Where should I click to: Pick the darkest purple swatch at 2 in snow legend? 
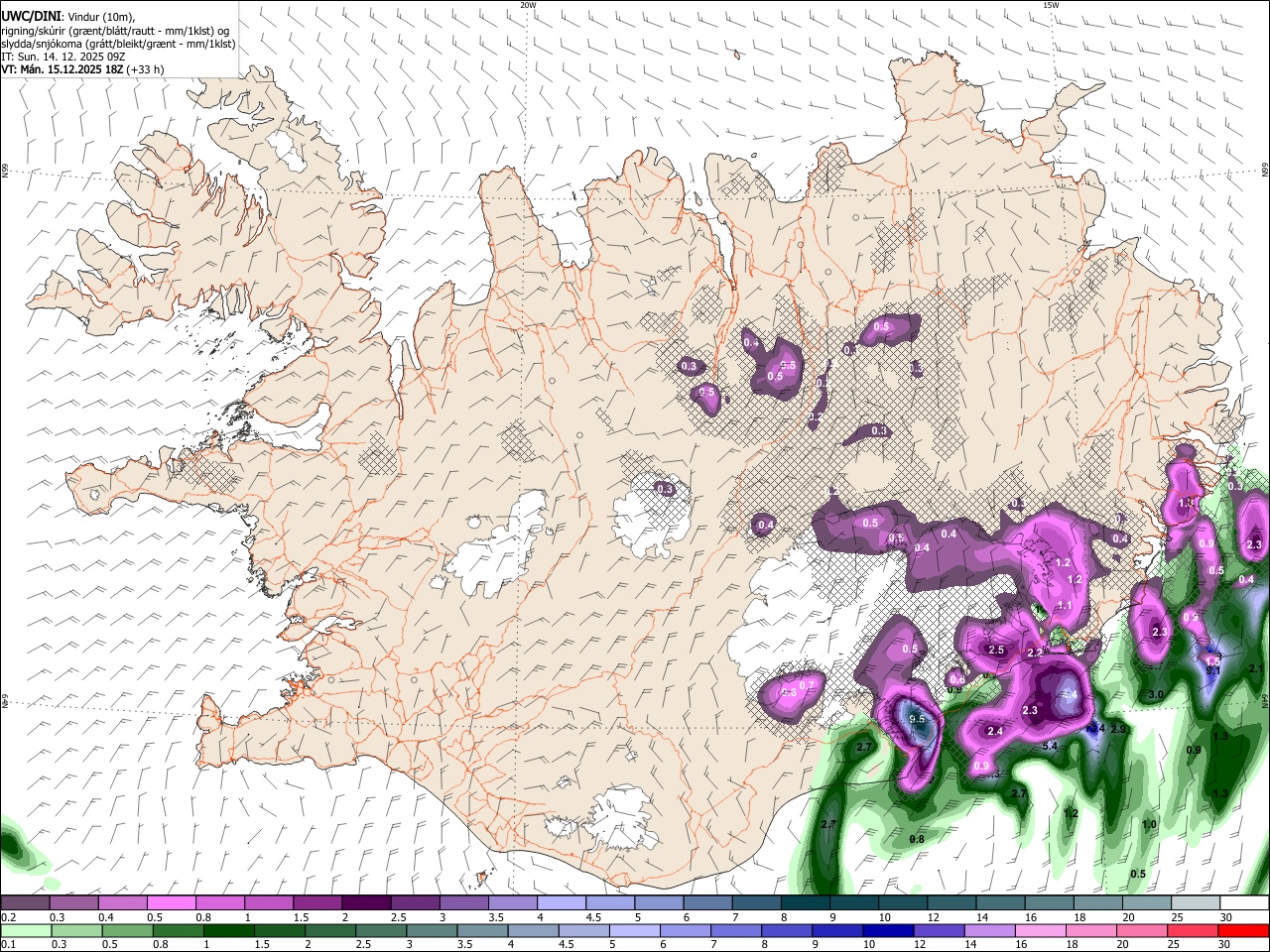tap(365, 903)
